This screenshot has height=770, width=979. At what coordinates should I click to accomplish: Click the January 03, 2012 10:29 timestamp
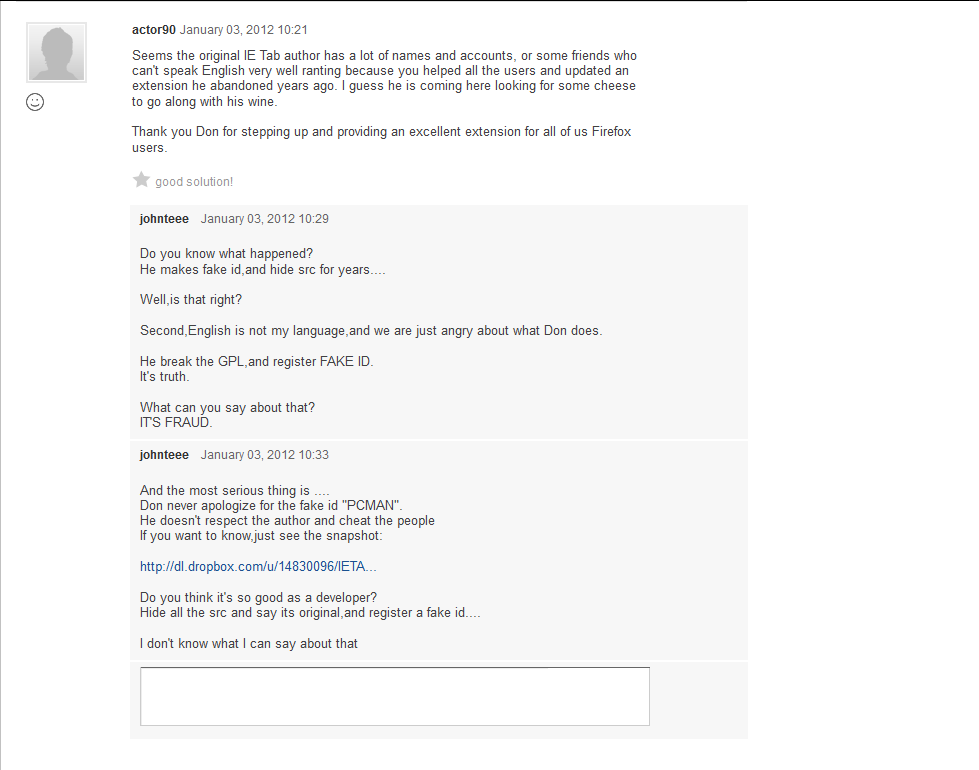(265, 219)
